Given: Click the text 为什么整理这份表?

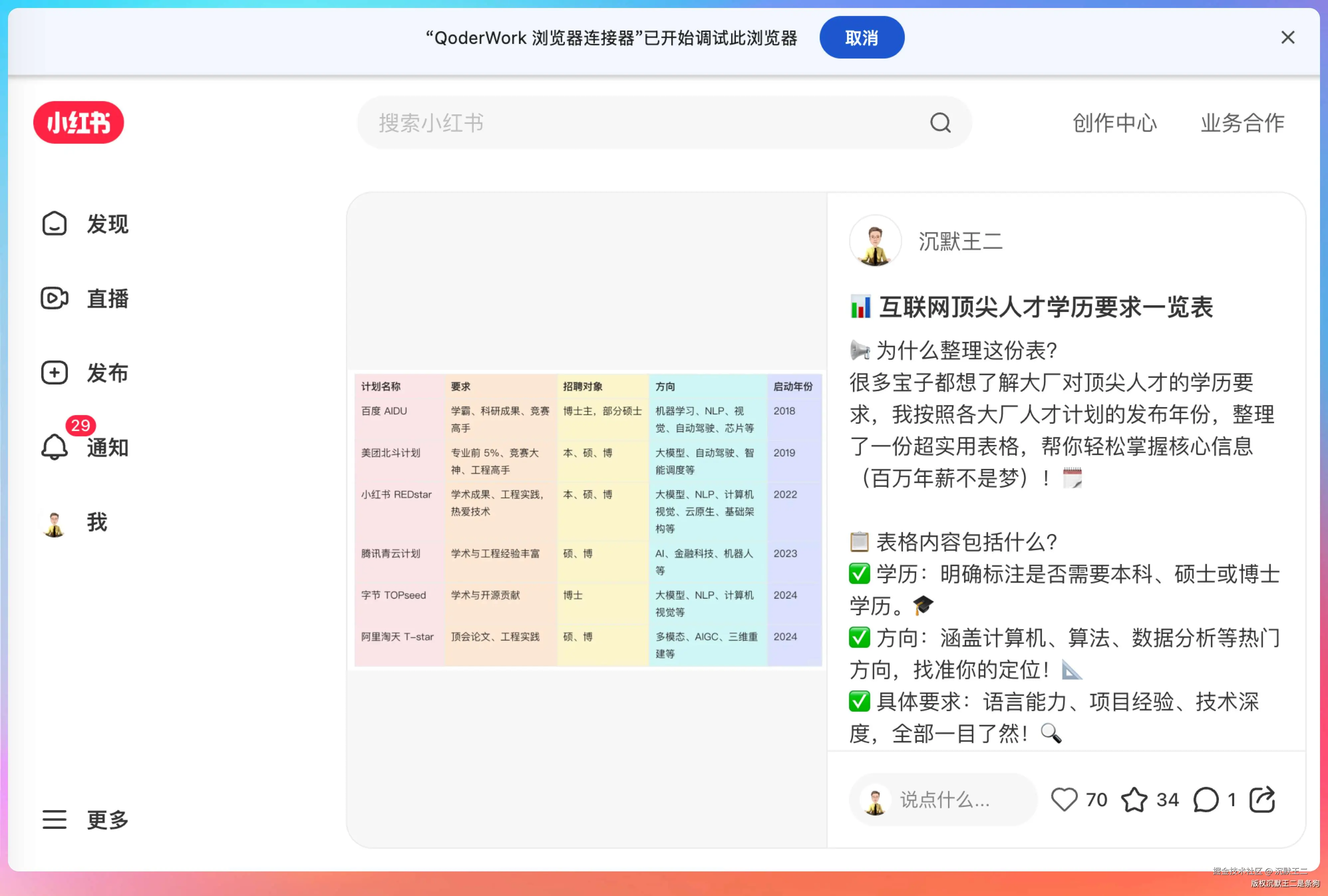Looking at the screenshot, I should [967, 350].
